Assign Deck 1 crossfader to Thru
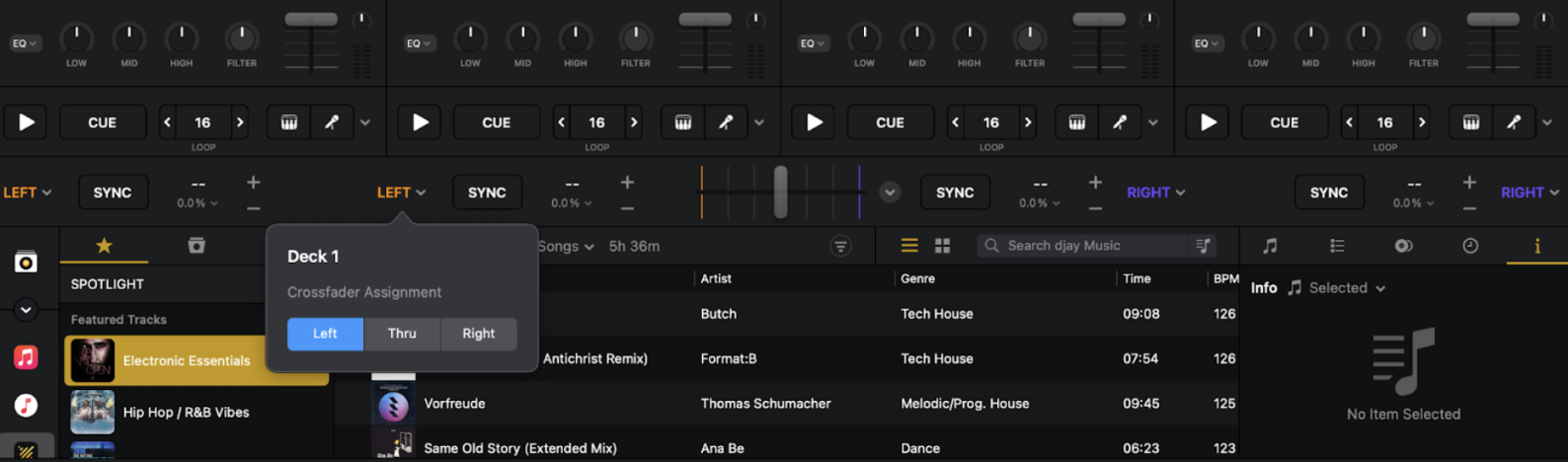The height and width of the screenshot is (462, 1568). pos(402,334)
